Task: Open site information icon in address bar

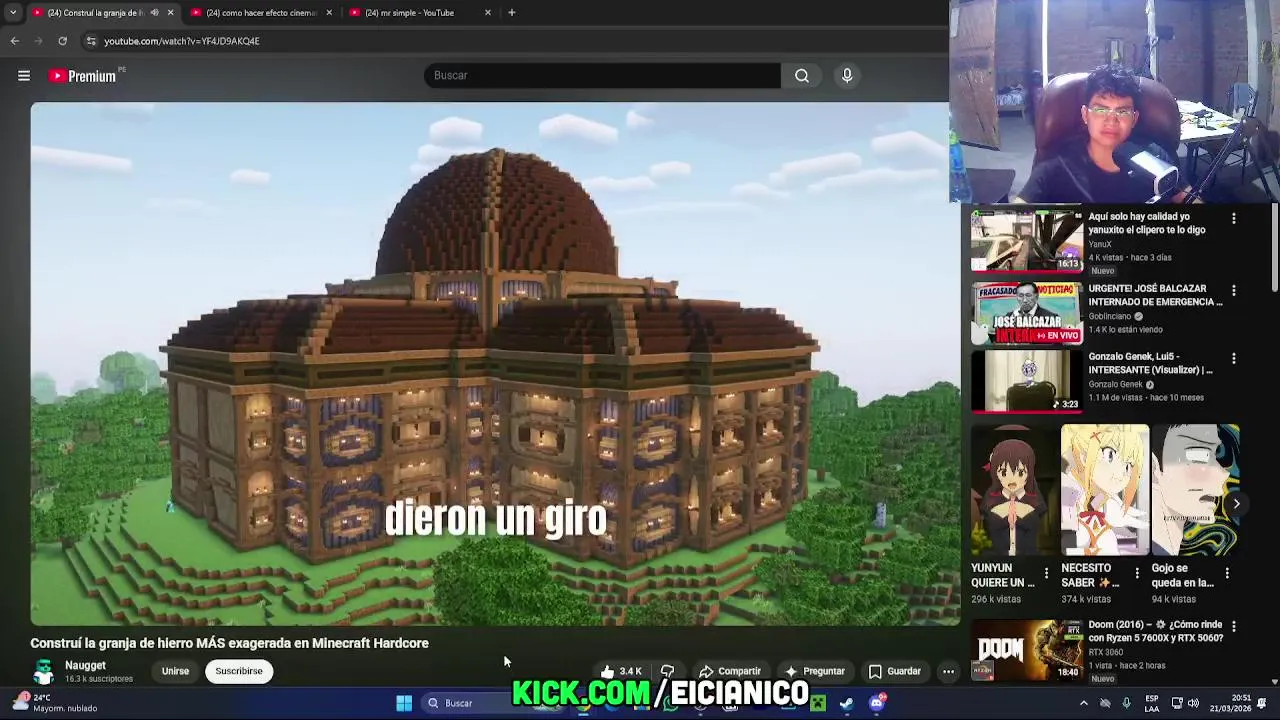Action: (x=91, y=41)
